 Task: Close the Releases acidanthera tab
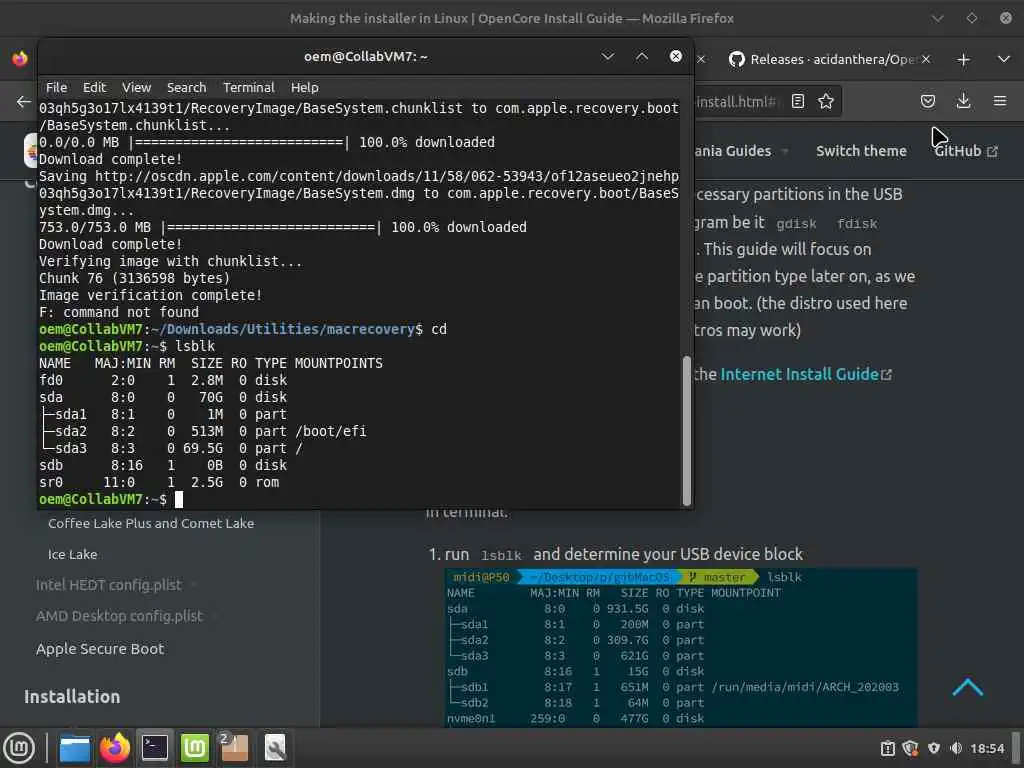926,59
